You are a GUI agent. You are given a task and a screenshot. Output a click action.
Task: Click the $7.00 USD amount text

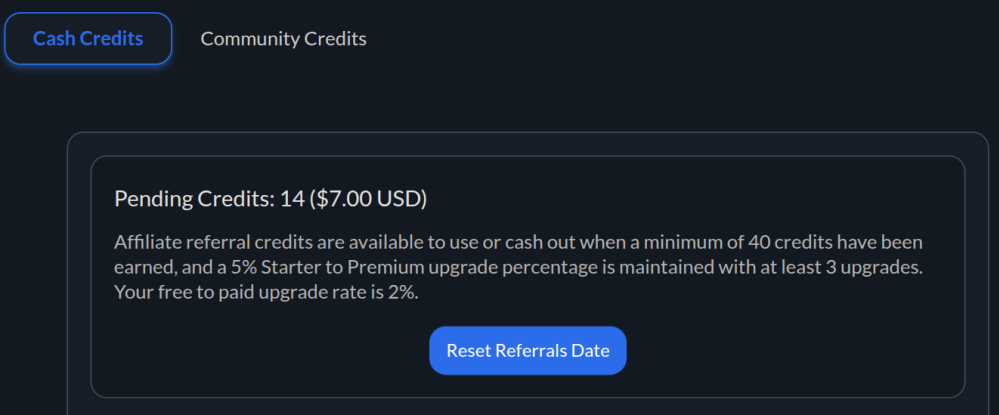[x=370, y=199]
